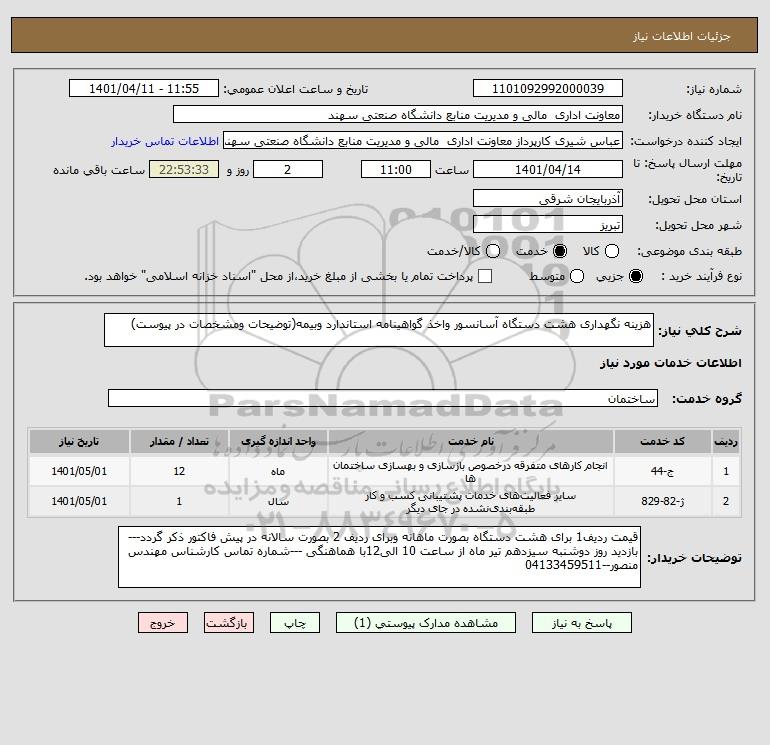The width and height of the screenshot is (770, 745).
Task: Click the شماره نیاز label
Action: [714, 89]
